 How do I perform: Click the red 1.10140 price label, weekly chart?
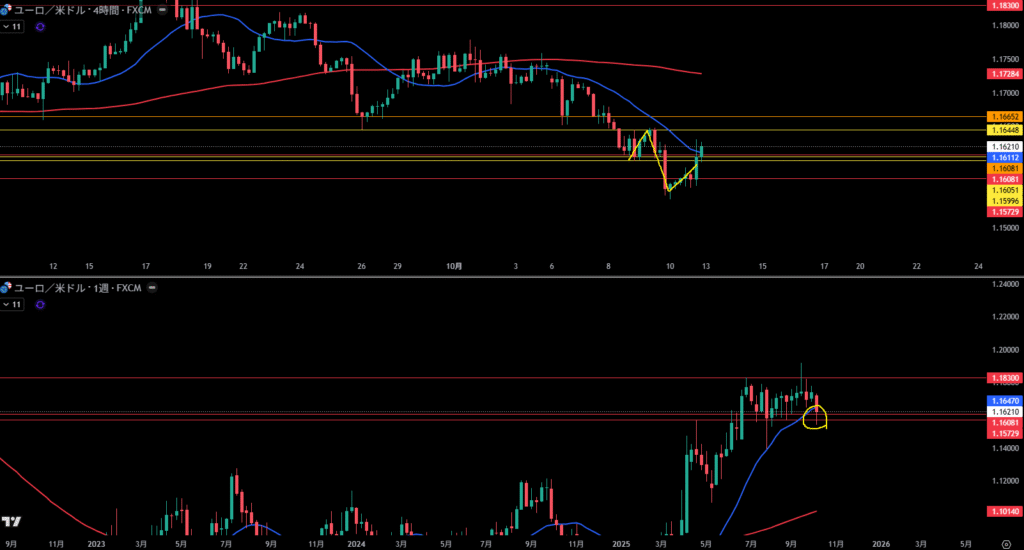[1004, 511]
